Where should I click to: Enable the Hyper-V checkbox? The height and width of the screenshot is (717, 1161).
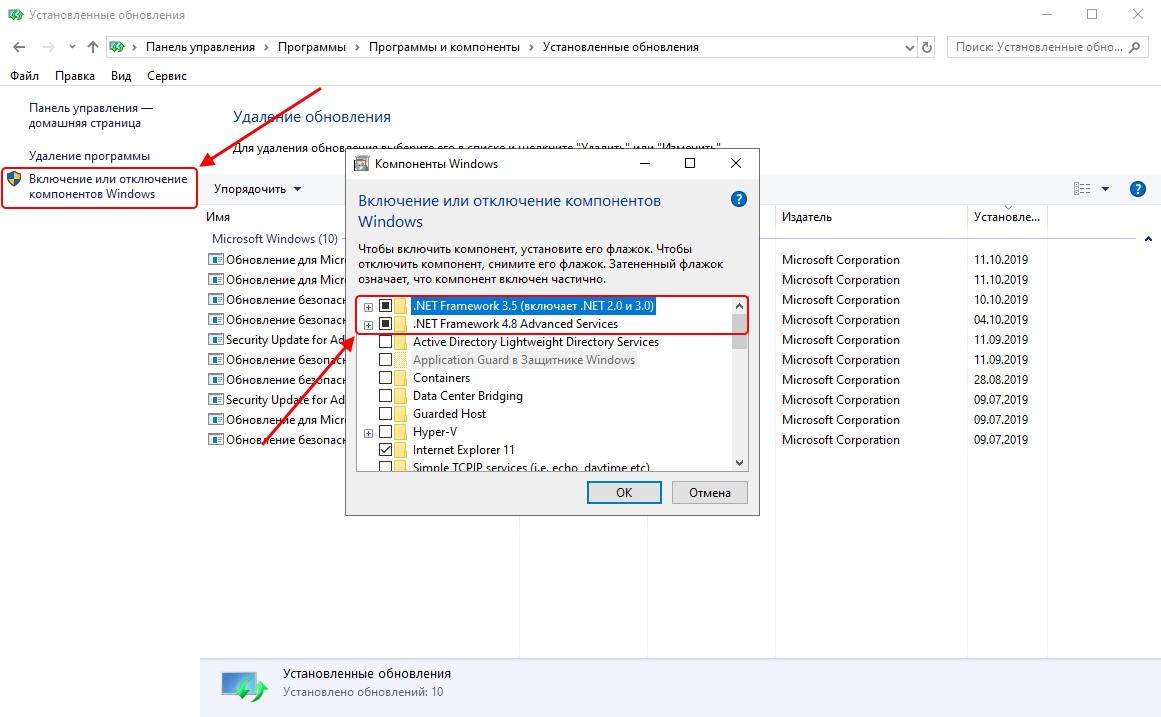pyautogui.click(x=385, y=432)
